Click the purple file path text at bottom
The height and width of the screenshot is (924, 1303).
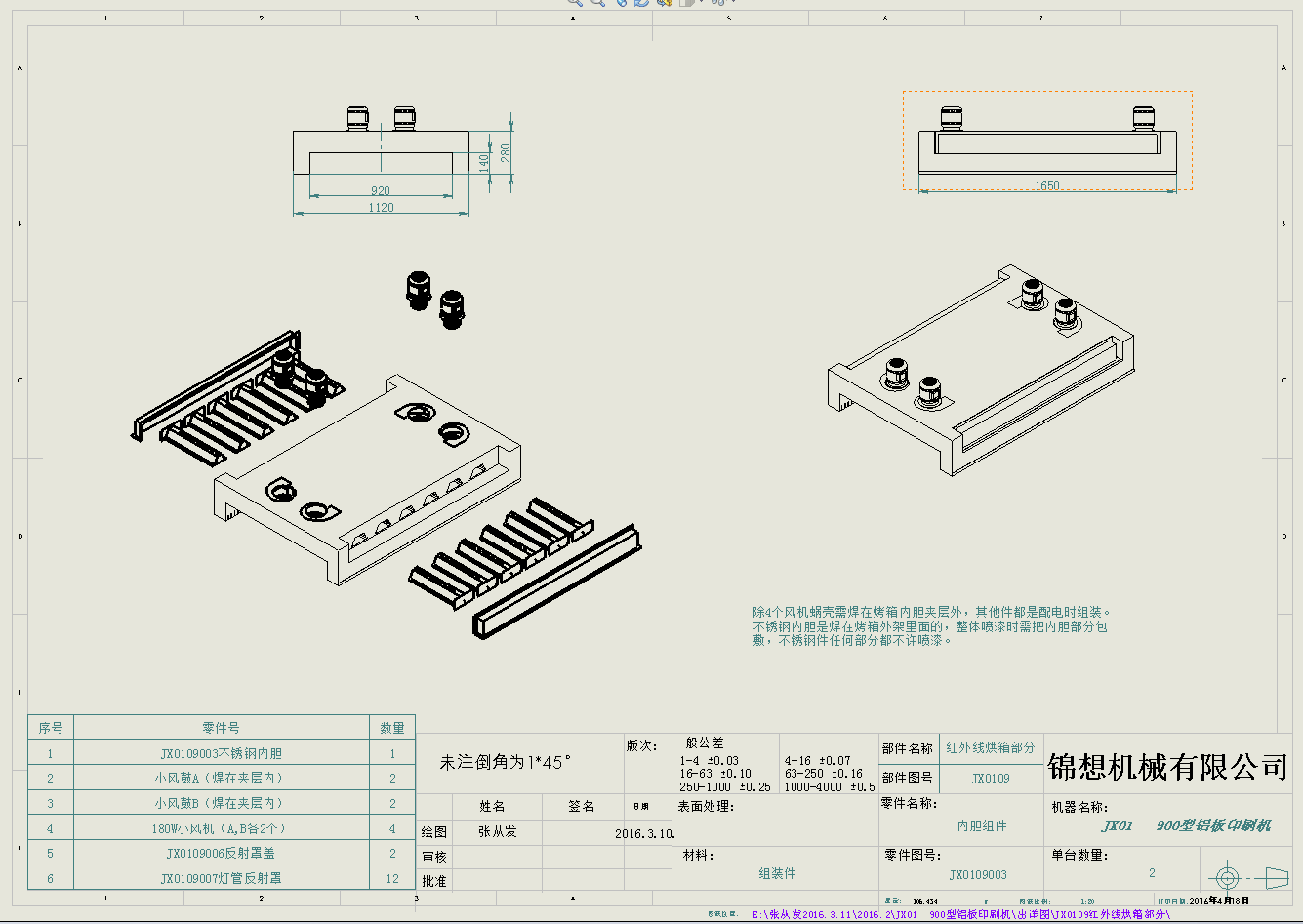click(x=960, y=915)
